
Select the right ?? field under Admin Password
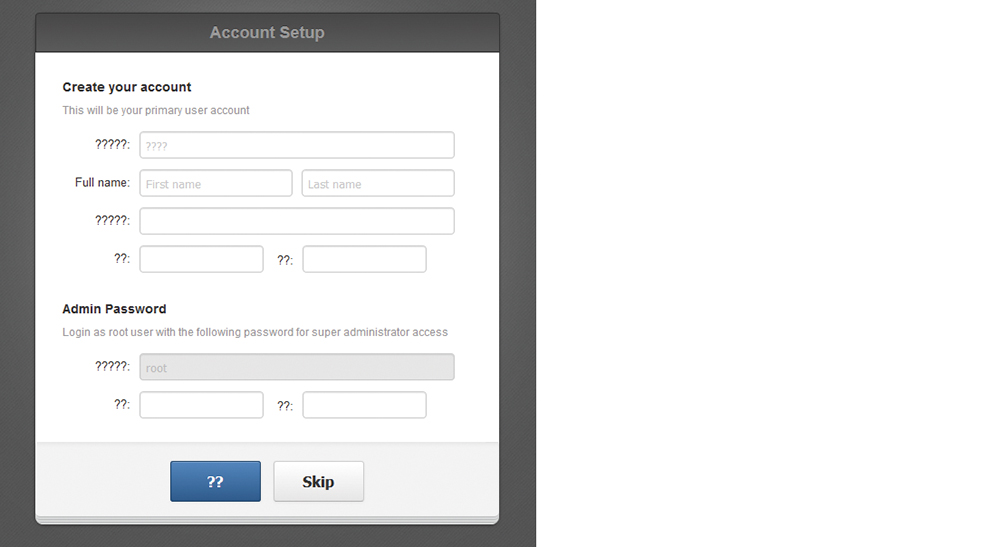pos(364,405)
